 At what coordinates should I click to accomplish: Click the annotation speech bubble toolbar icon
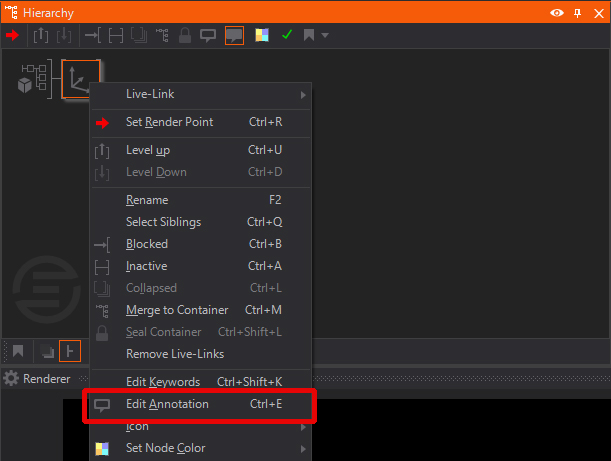tap(209, 35)
